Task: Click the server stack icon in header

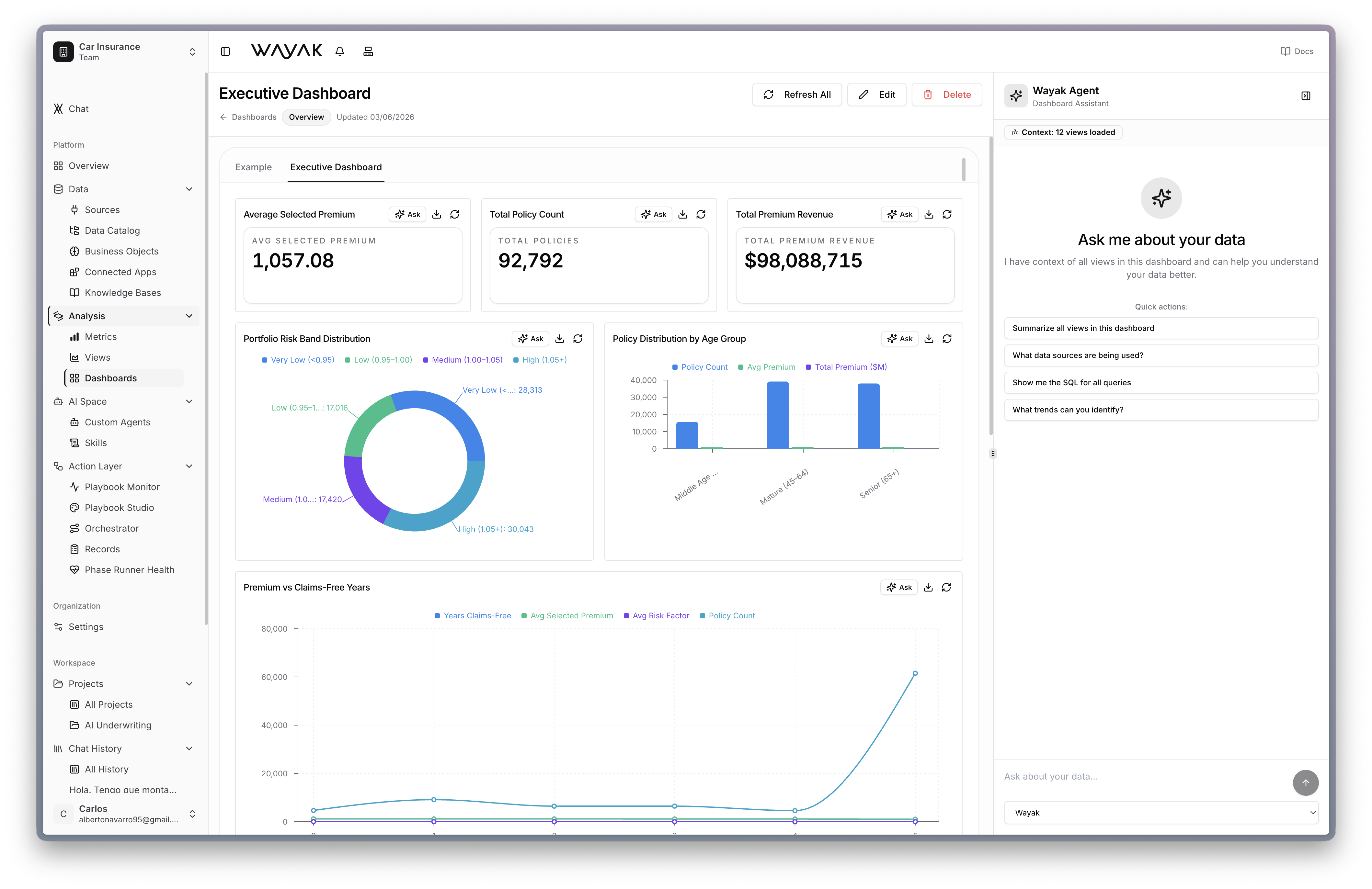Action: pyautogui.click(x=368, y=51)
